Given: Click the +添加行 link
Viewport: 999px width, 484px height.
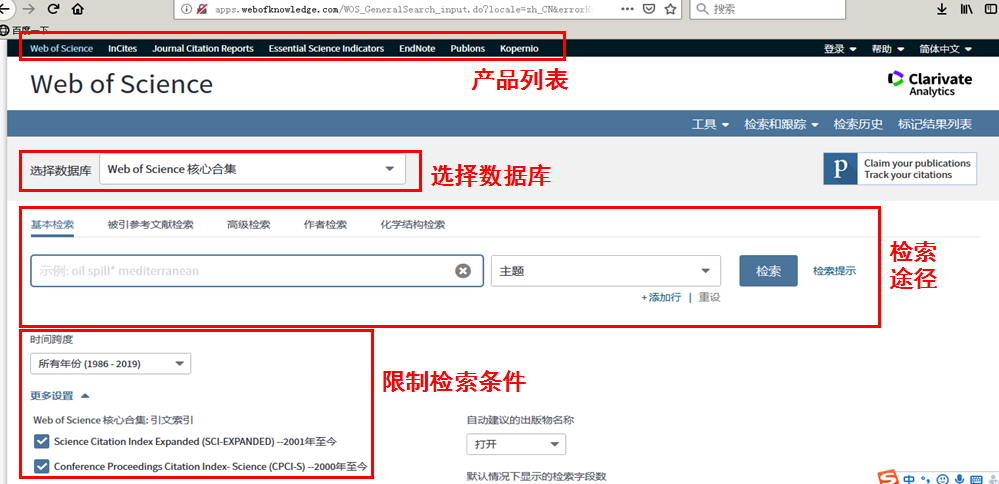Looking at the screenshot, I should [x=661, y=297].
